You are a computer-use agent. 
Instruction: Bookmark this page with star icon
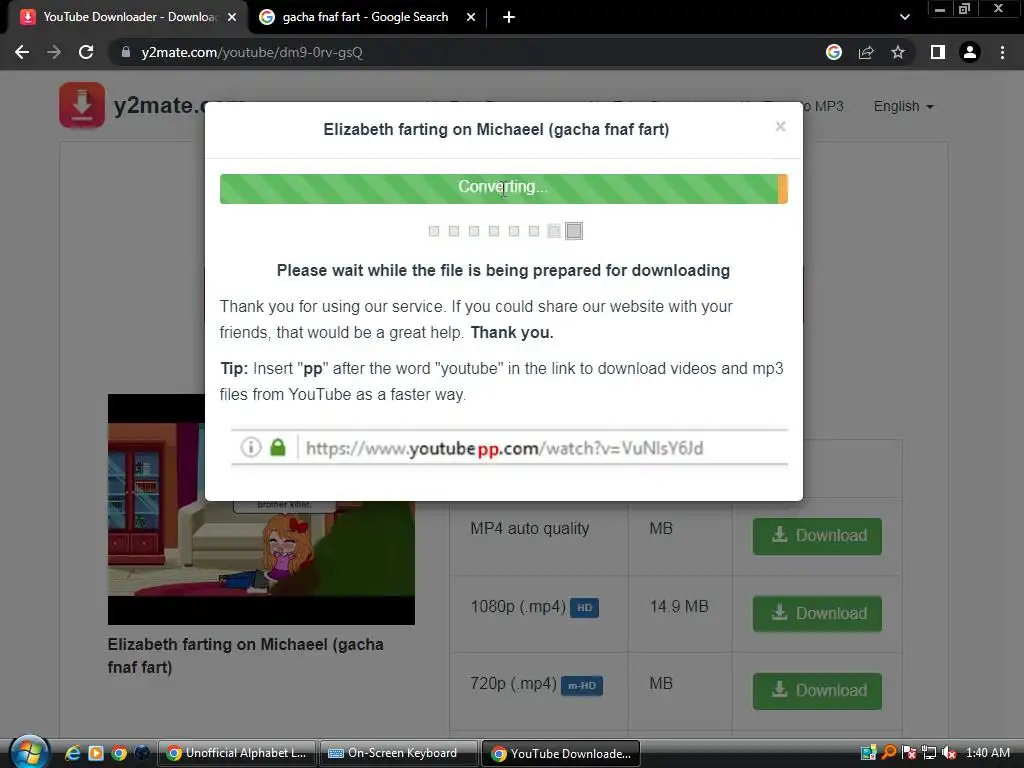pyautogui.click(x=898, y=52)
